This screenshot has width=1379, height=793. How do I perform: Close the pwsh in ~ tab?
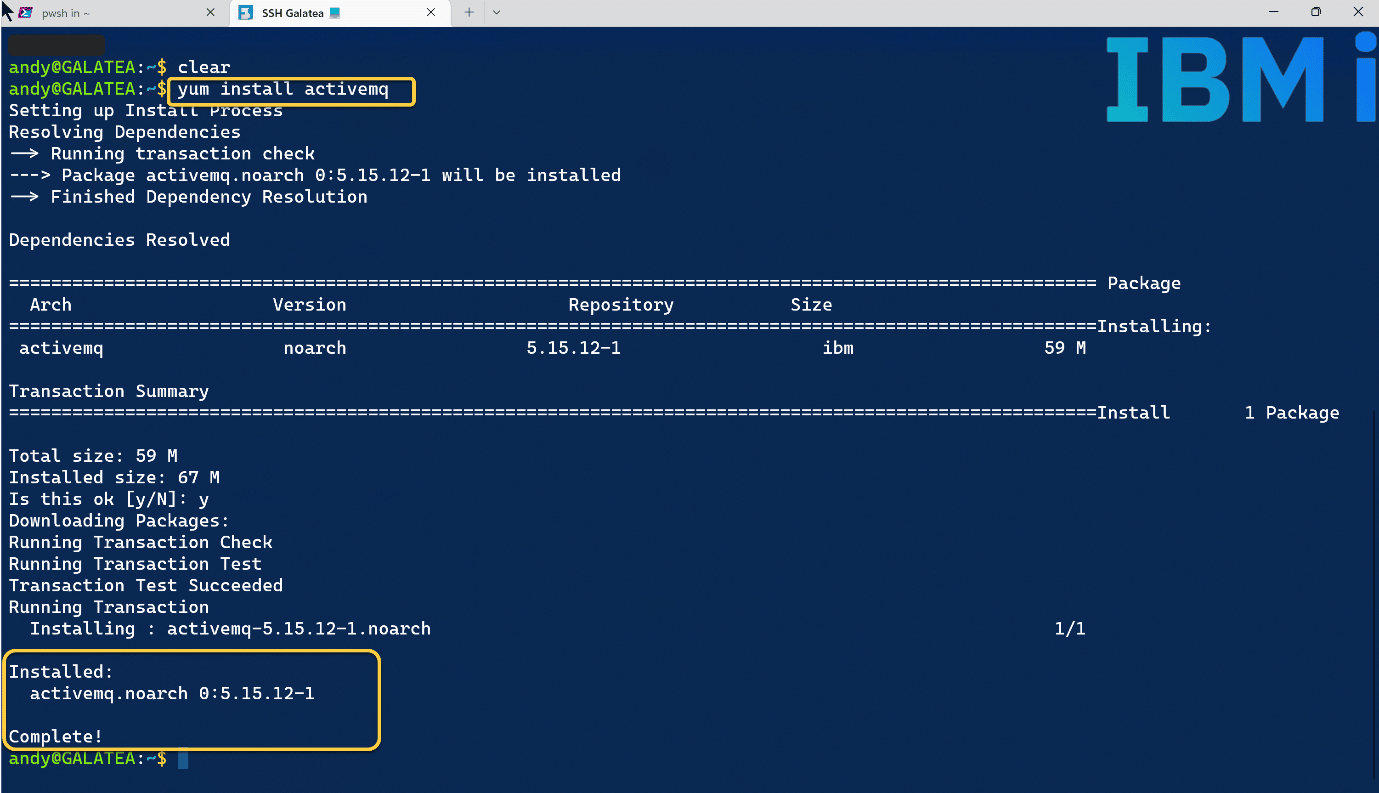click(210, 13)
